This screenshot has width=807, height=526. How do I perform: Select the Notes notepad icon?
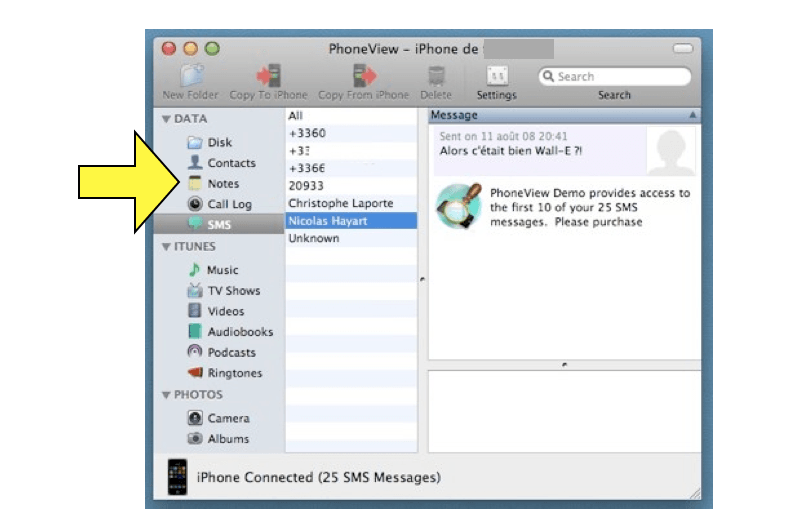click(x=195, y=183)
